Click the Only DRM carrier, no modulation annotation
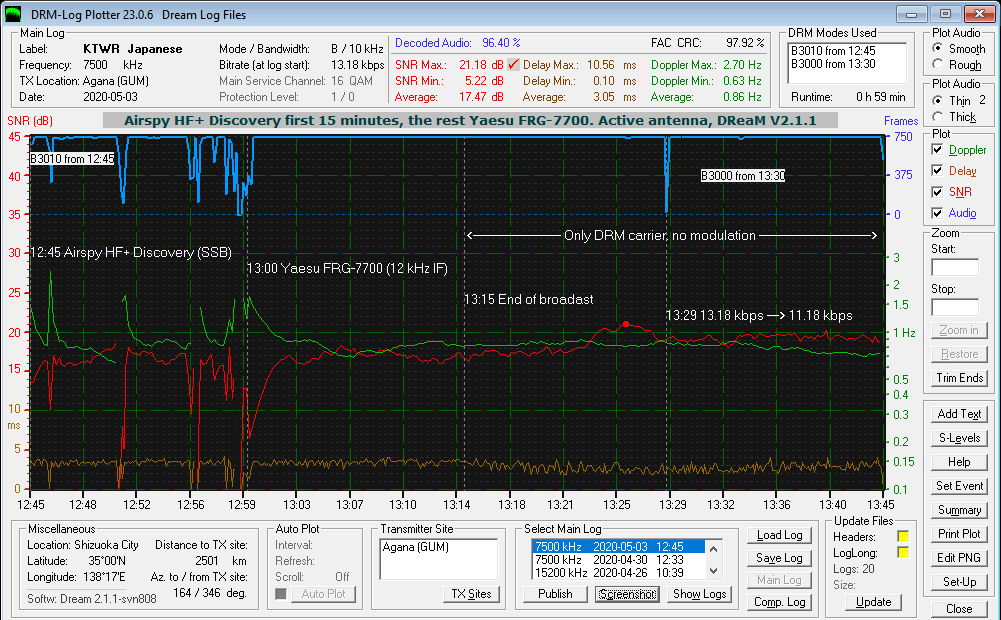 click(659, 236)
